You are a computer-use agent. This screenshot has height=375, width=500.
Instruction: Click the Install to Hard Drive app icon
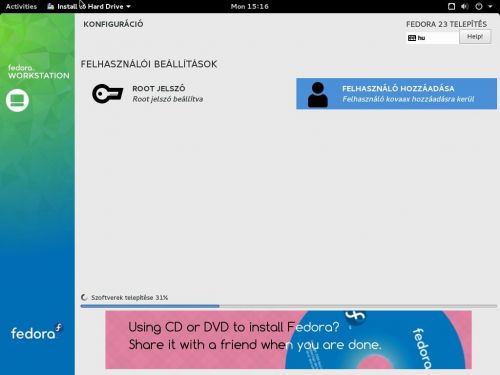click(x=51, y=6)
